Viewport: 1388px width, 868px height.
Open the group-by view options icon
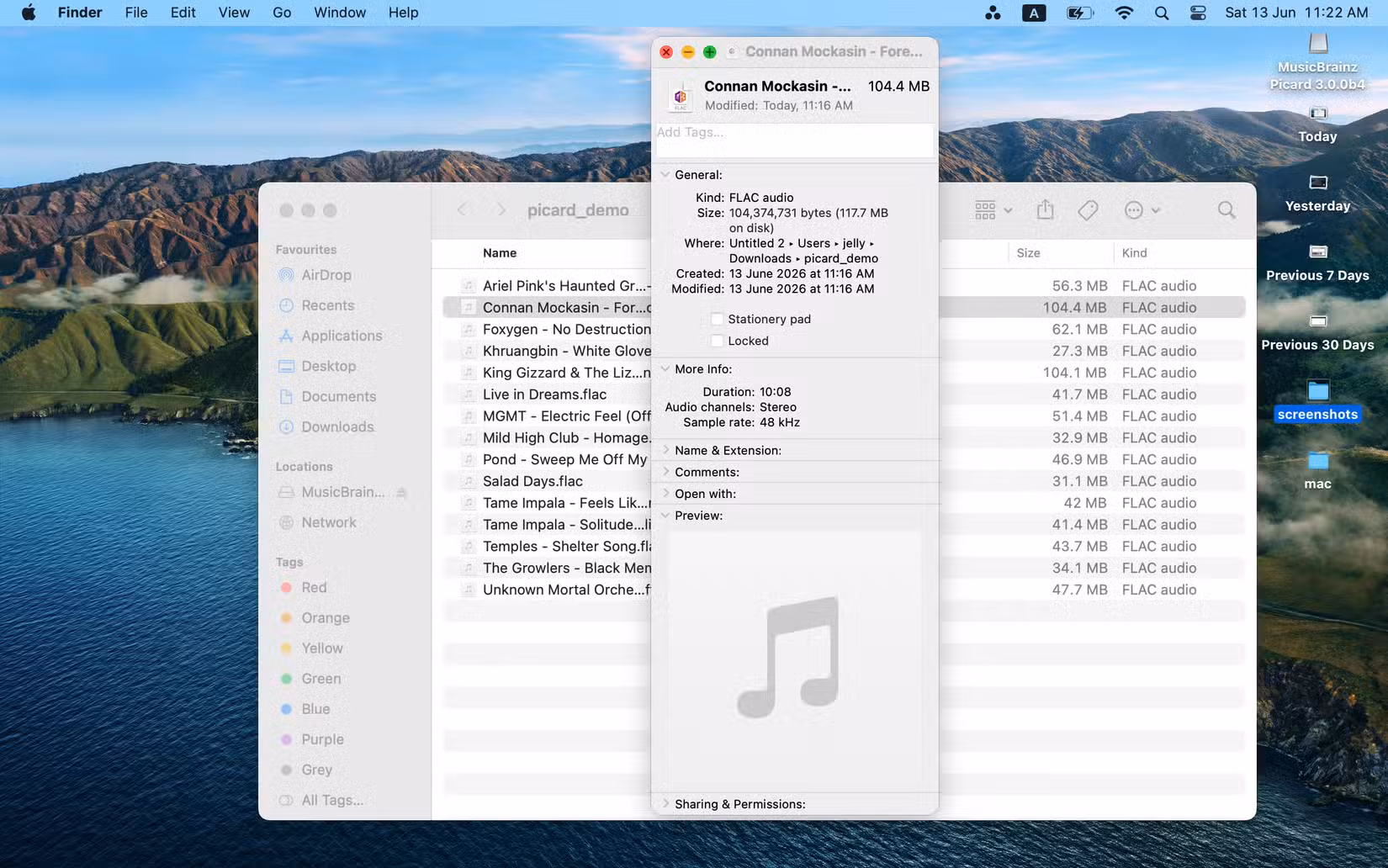point(993,209)
